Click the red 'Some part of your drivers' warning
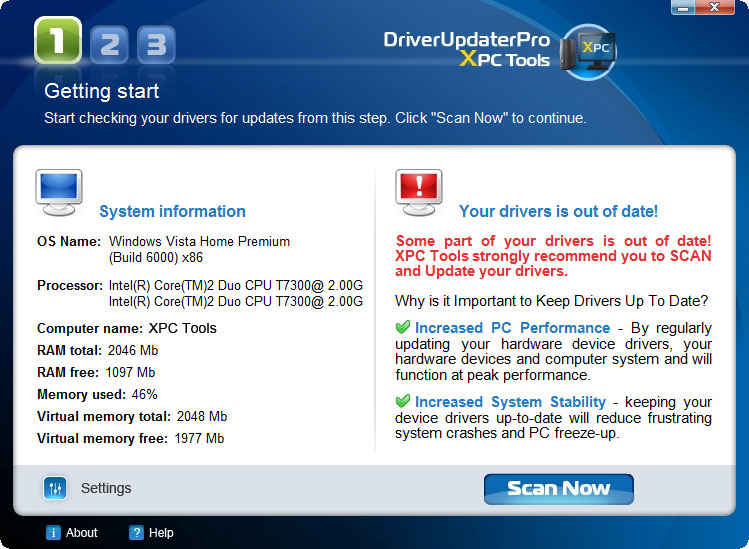 click(553, 256)
